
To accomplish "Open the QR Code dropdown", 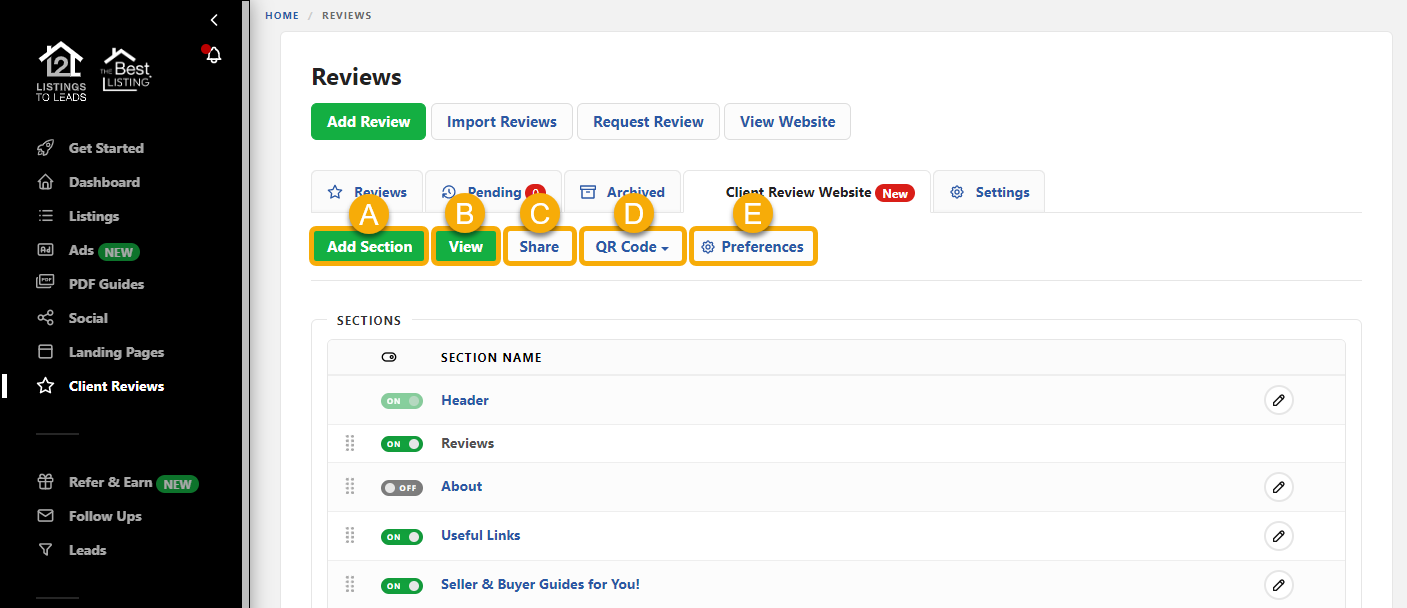I will point(632,245).
